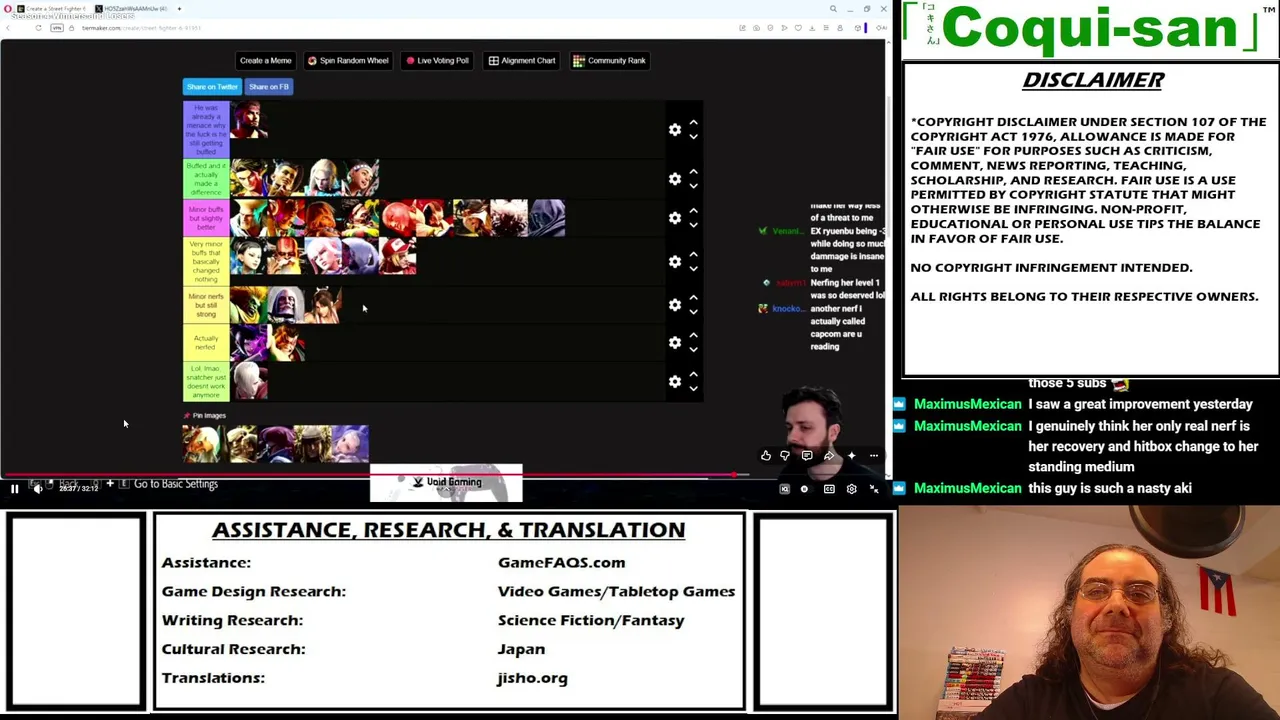This screenshot has width=1280, height=720.
Task: Switch to the second browser tab with X logo
Action: [x=131, y=9]
